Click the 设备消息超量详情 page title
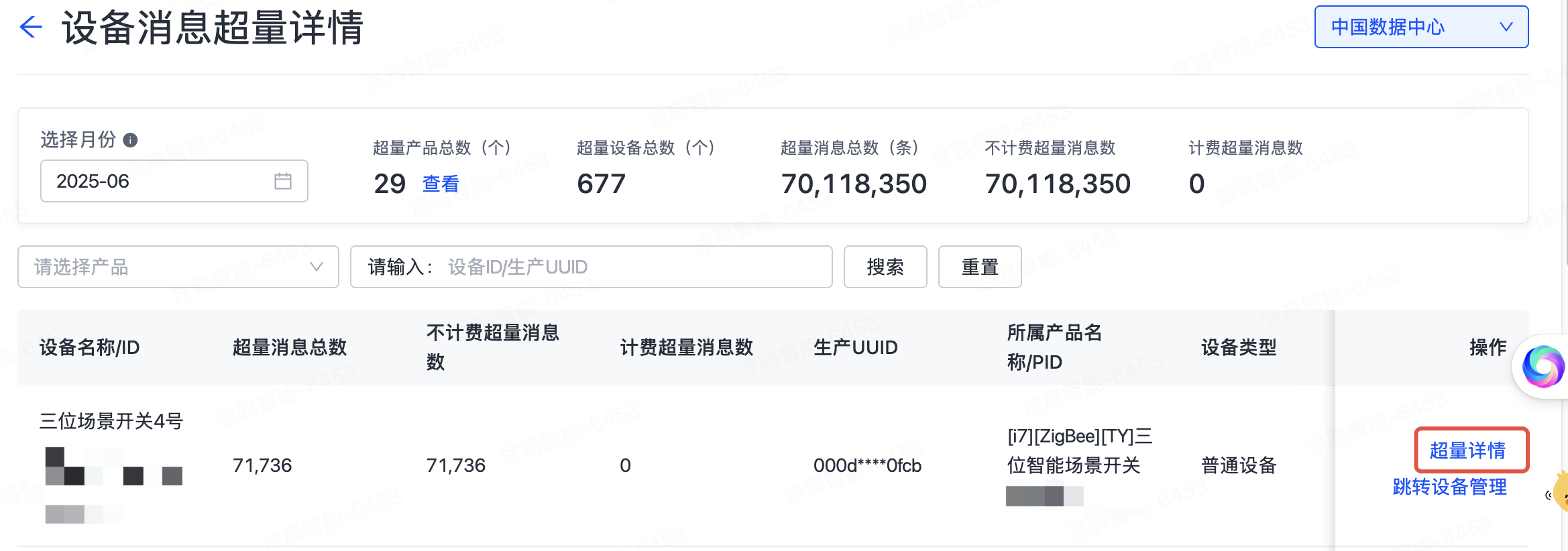This screenshot has height=551, width=1568. pos(213,27)
